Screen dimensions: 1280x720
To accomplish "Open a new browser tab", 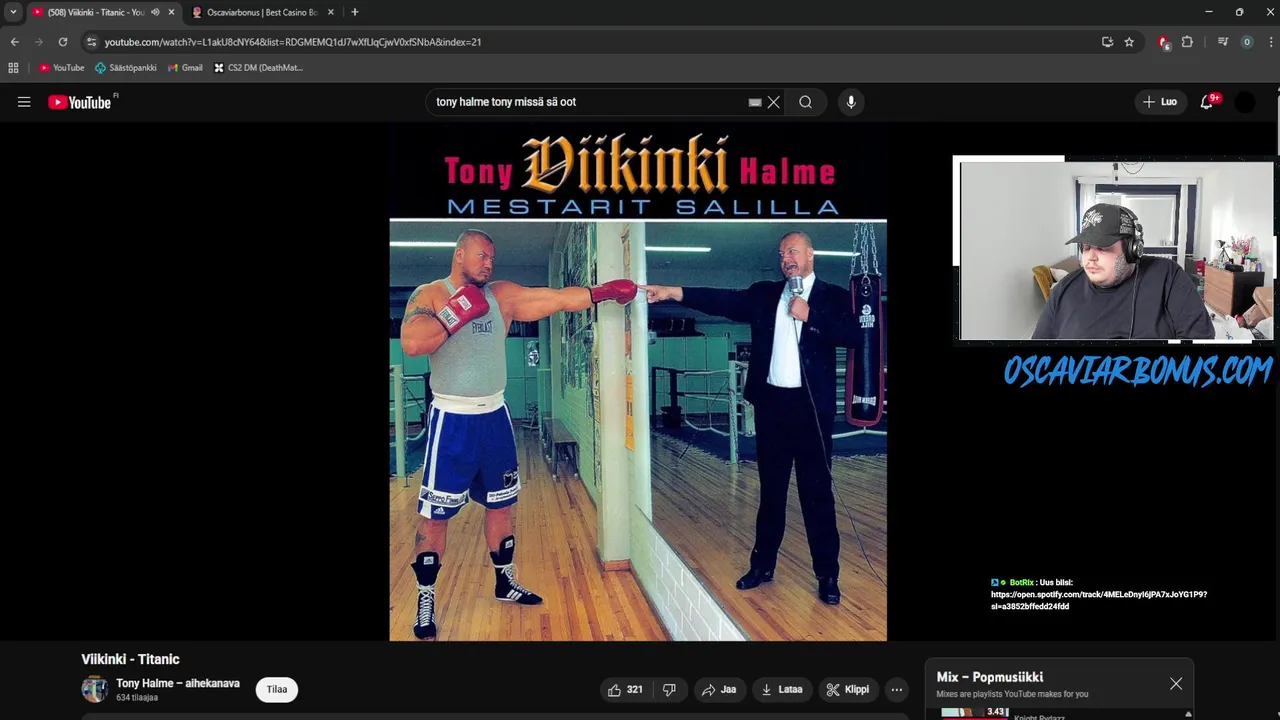I will click(354, 12).
